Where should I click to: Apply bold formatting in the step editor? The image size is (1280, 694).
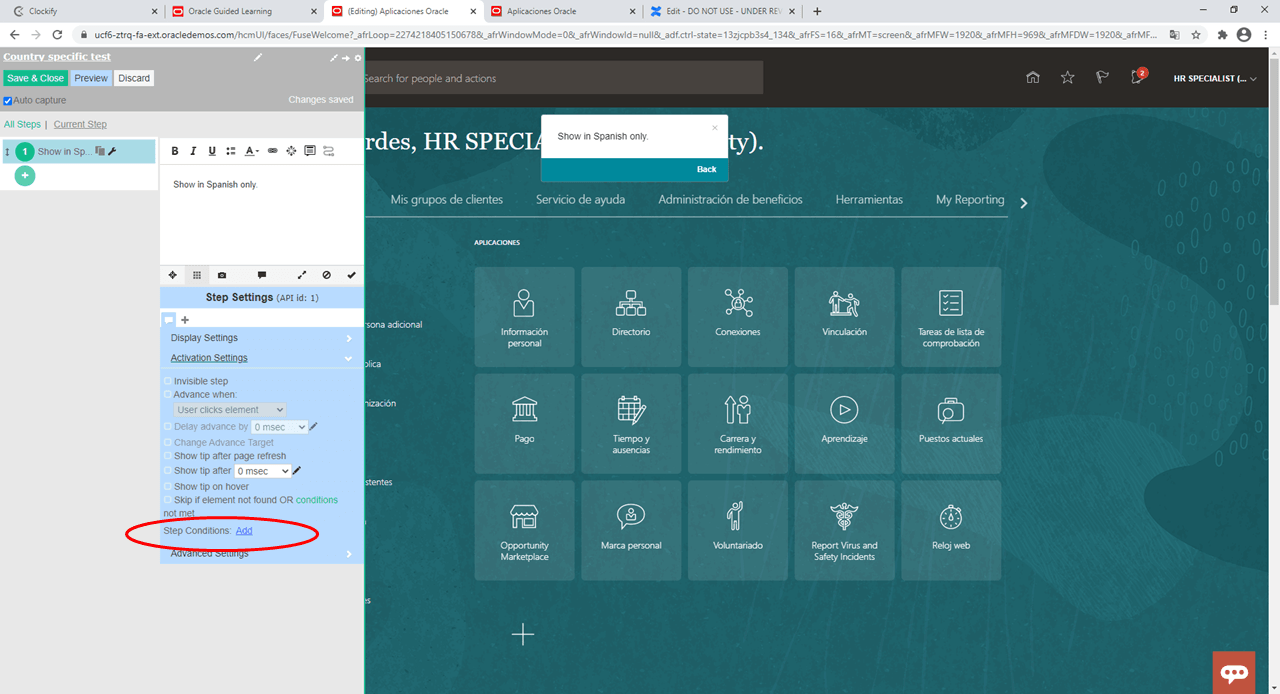coord(173,151)
